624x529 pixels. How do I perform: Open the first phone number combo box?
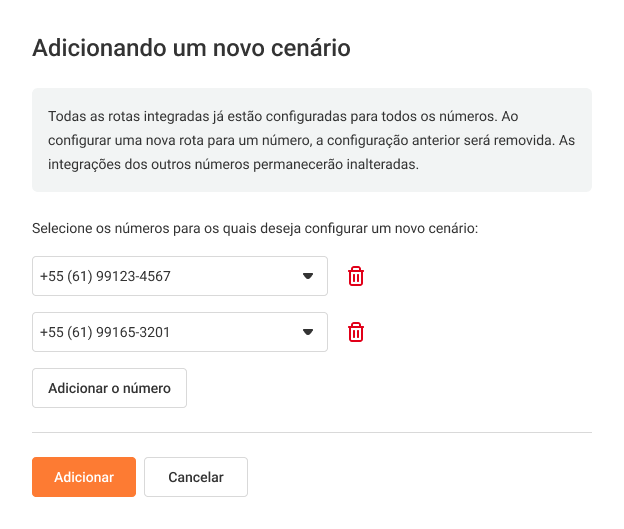tap(180, 276)
